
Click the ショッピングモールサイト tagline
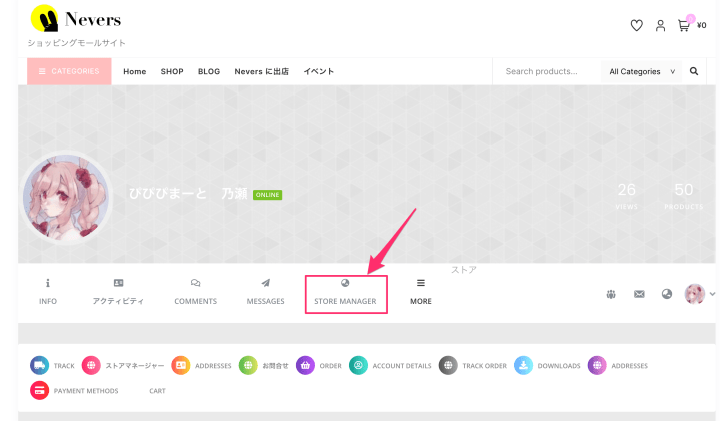76,43
